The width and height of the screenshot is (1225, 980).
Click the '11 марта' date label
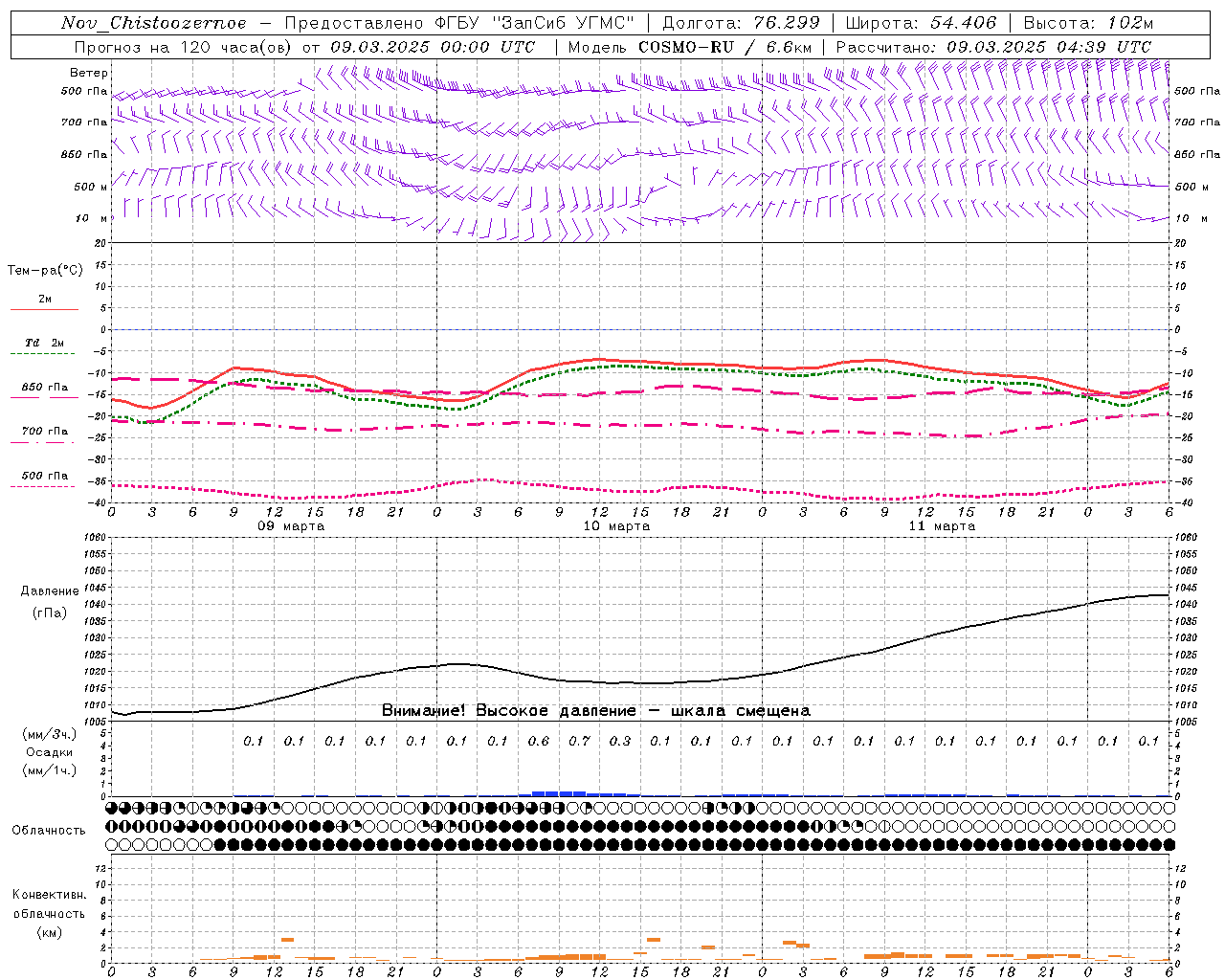coord(942,526)
